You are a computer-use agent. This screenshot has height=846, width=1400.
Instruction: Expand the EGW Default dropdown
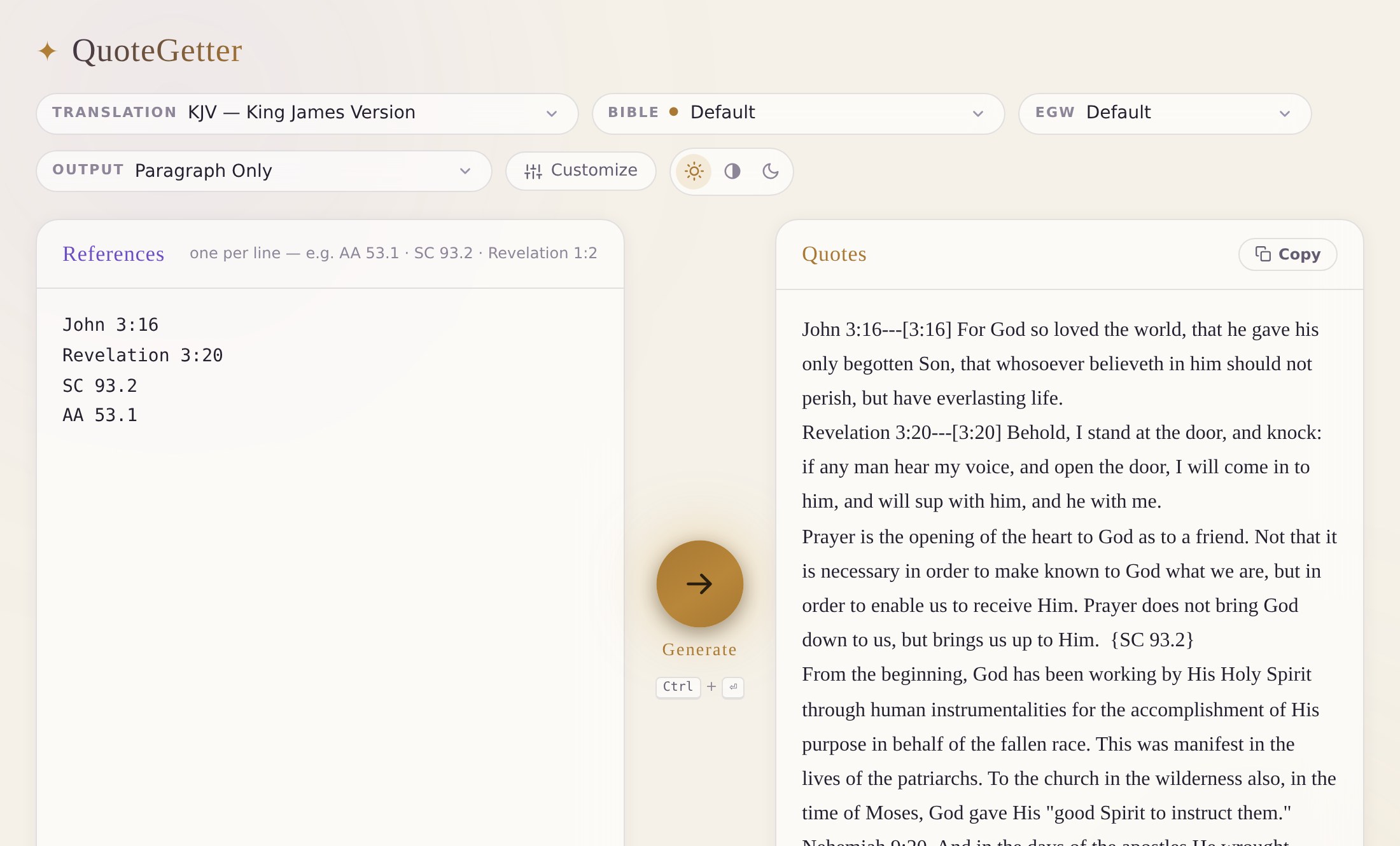(1165, 113)
